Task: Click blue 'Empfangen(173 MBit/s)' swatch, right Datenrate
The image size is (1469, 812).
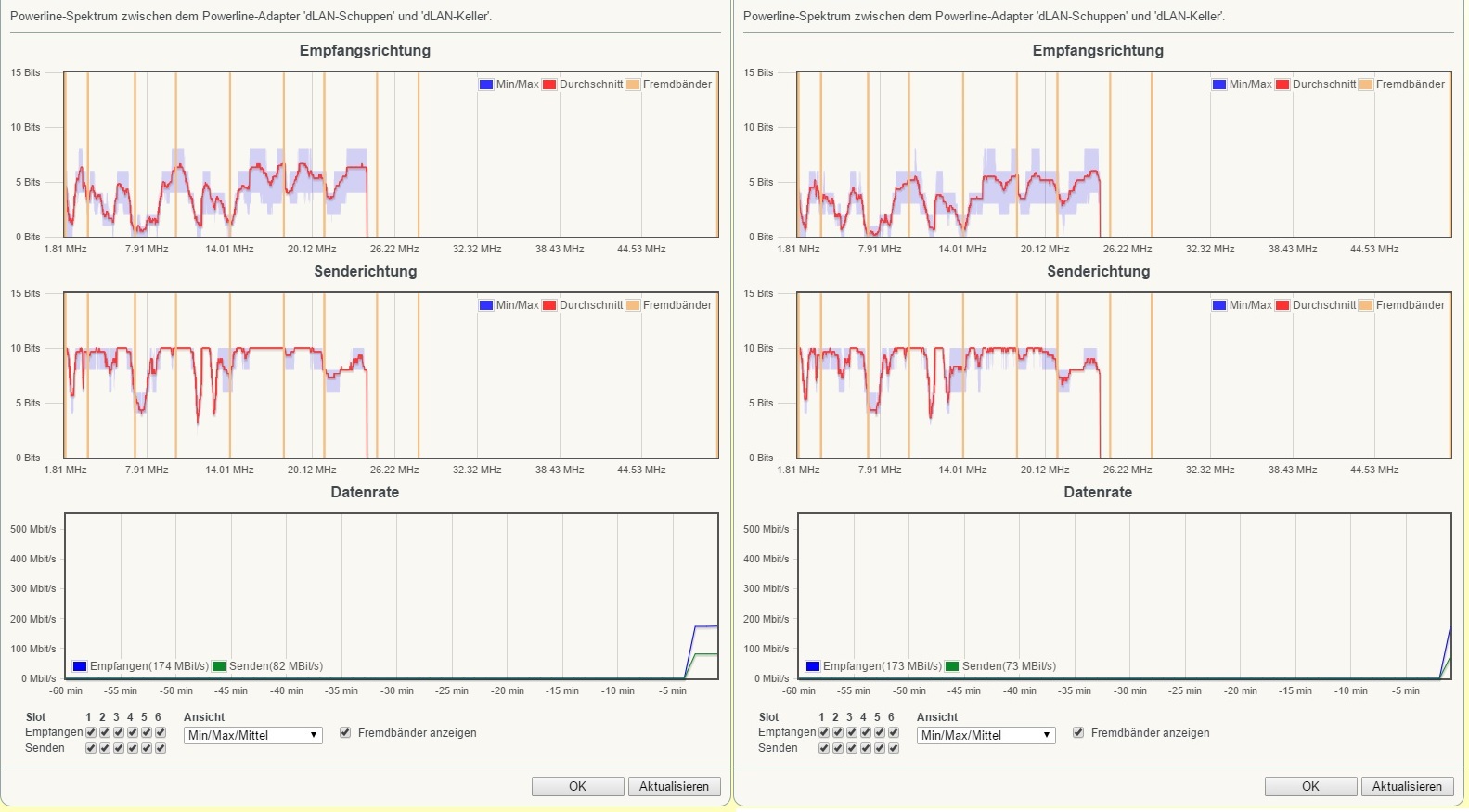Action: (x=813, y=666)
